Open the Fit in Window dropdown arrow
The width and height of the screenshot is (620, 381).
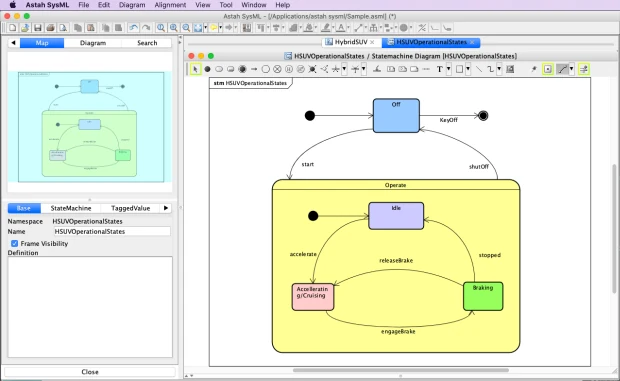205,28
